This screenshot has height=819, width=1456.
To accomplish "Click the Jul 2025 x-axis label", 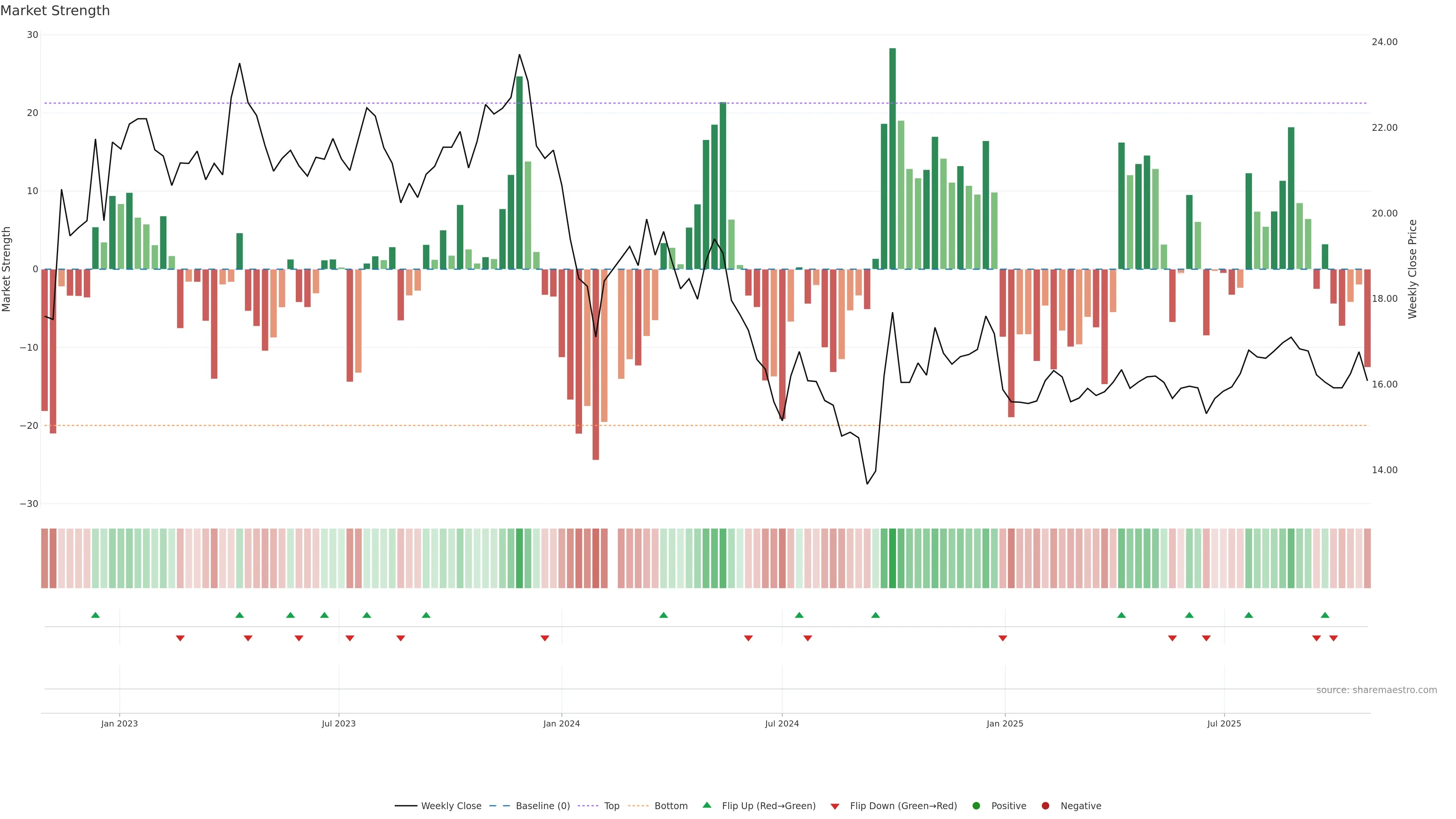I will coord(1224,723).
